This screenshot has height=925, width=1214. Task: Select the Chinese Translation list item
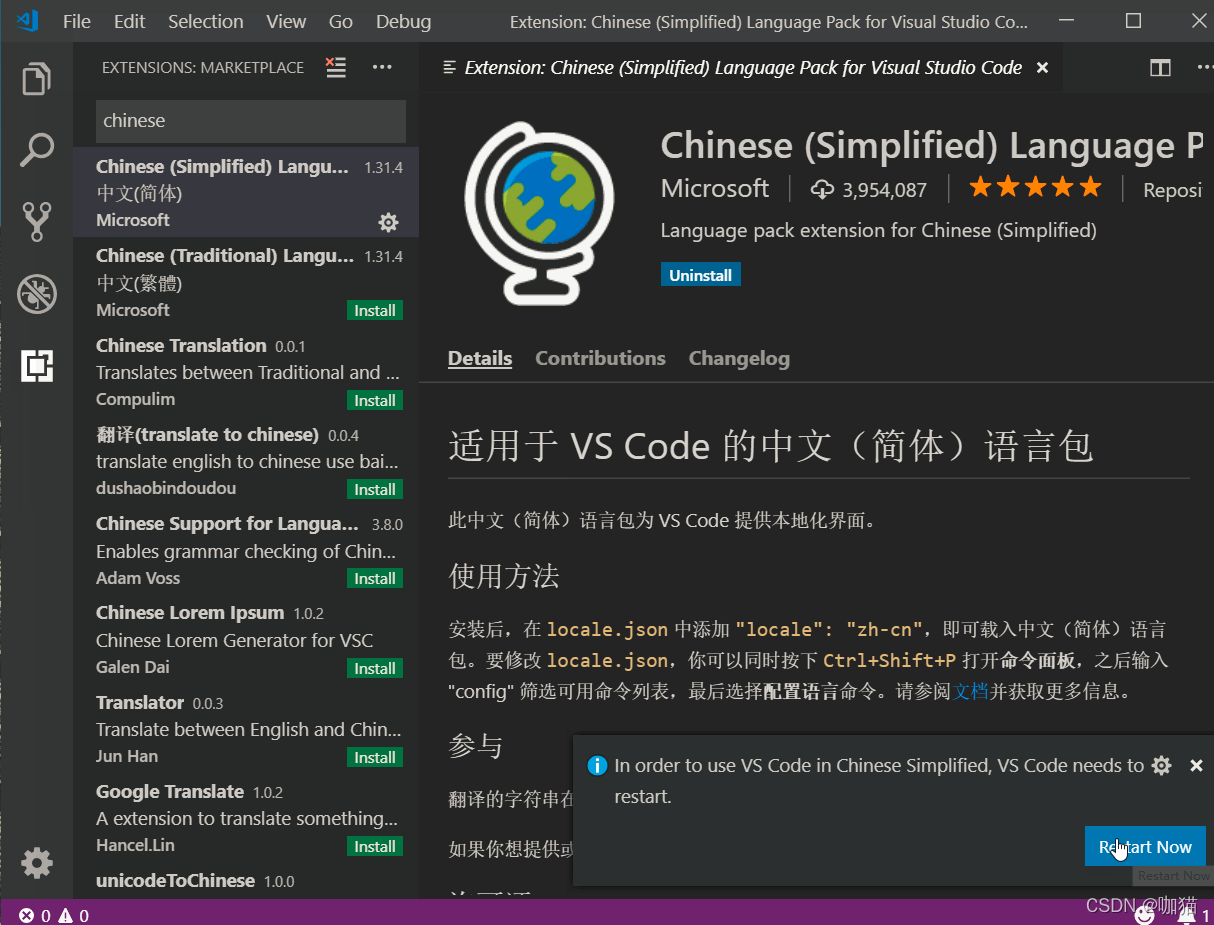(x=246, y=371)
